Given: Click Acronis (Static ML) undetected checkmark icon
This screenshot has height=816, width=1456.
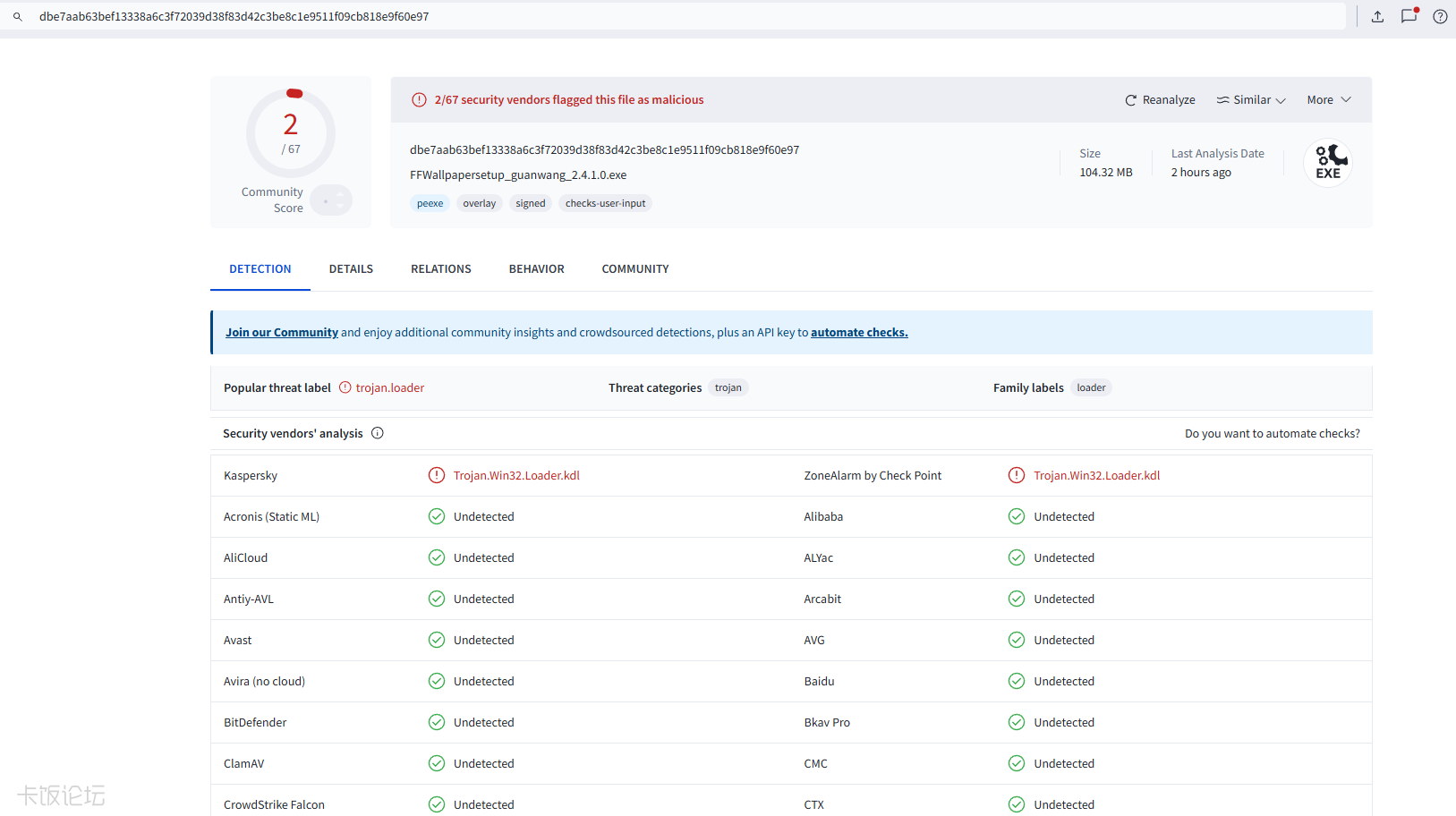Looking at the screenshot, I should [x=437, y=516].
